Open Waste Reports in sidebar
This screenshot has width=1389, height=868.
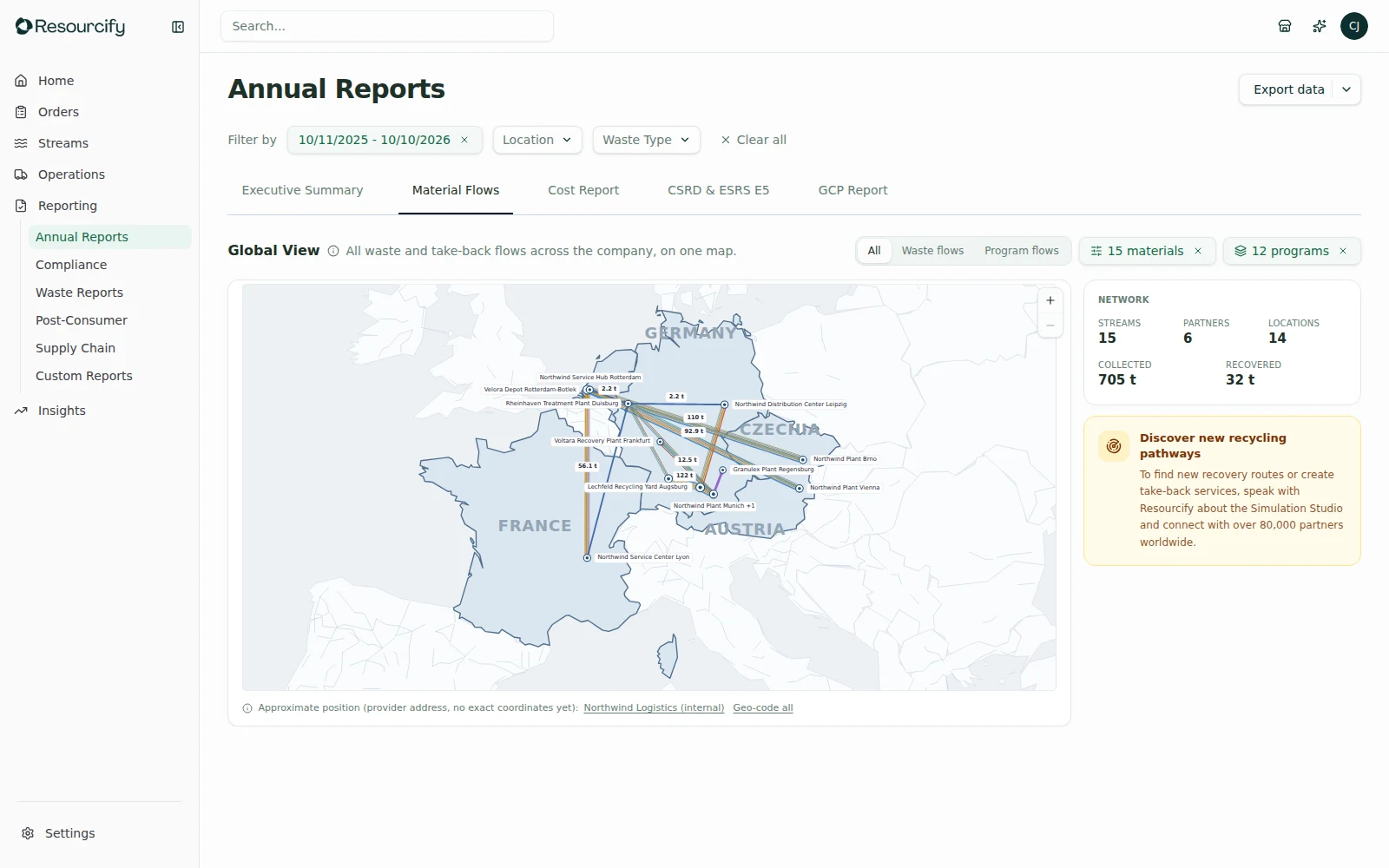click(109, 293)
